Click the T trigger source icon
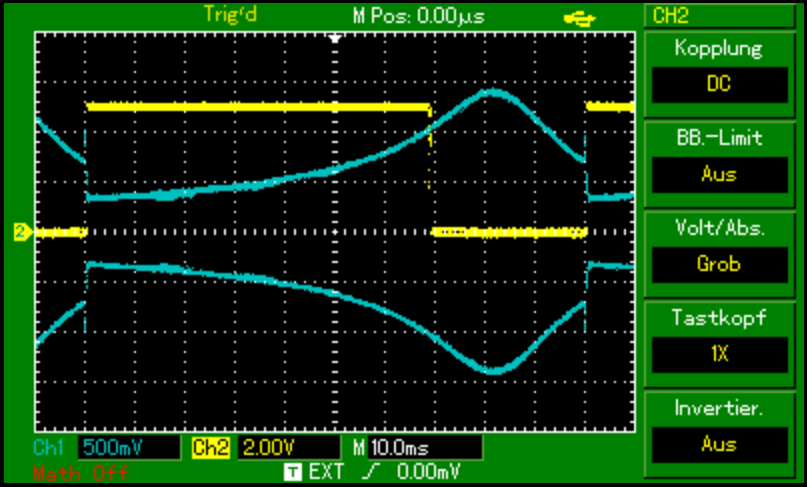 click(292, 470)
